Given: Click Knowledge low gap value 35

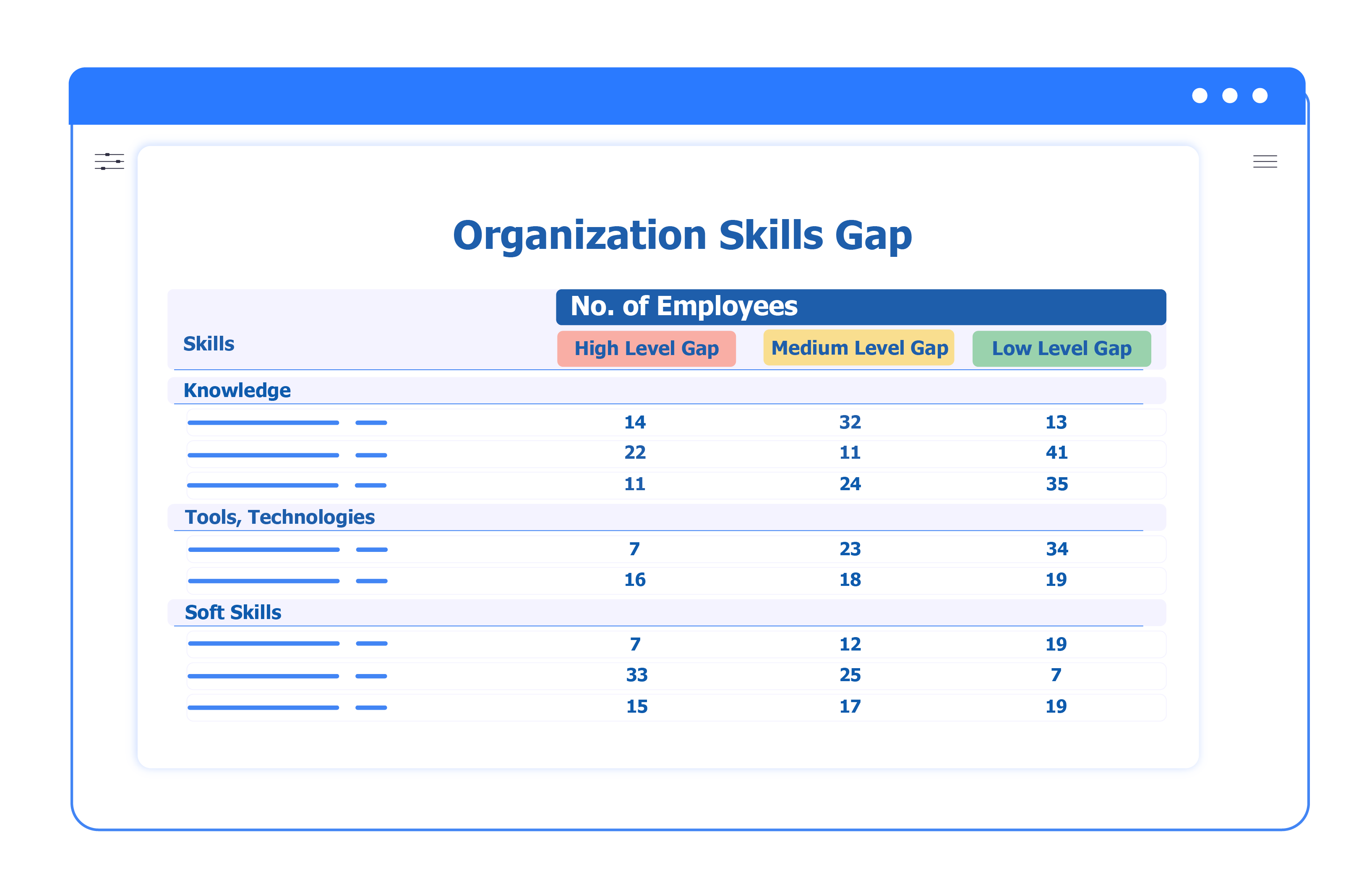Looking at the screenshot, I should (1056, 484).
